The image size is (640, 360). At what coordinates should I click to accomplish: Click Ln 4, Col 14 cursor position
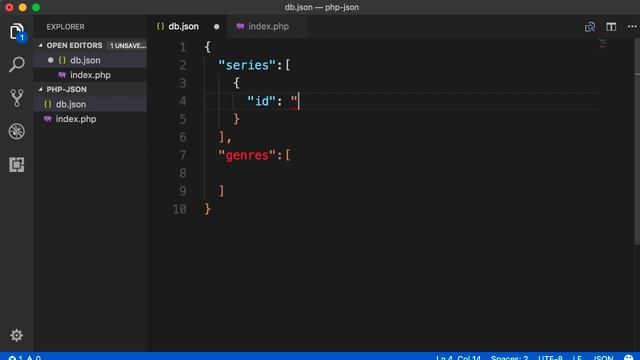pyautogui.click(x=458, y=357)
